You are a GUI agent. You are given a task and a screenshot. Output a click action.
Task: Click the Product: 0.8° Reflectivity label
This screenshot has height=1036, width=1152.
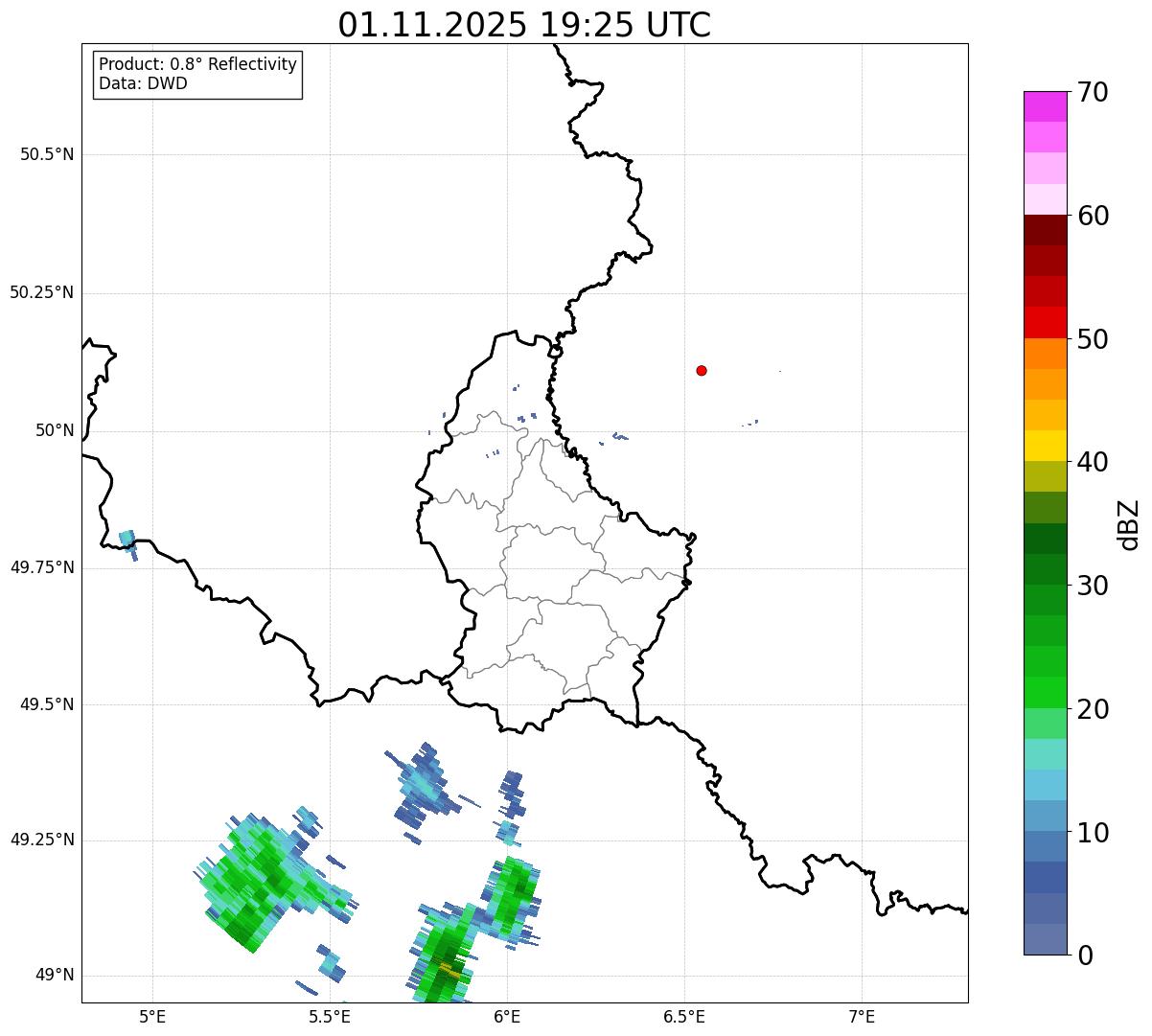coord(198,64)
